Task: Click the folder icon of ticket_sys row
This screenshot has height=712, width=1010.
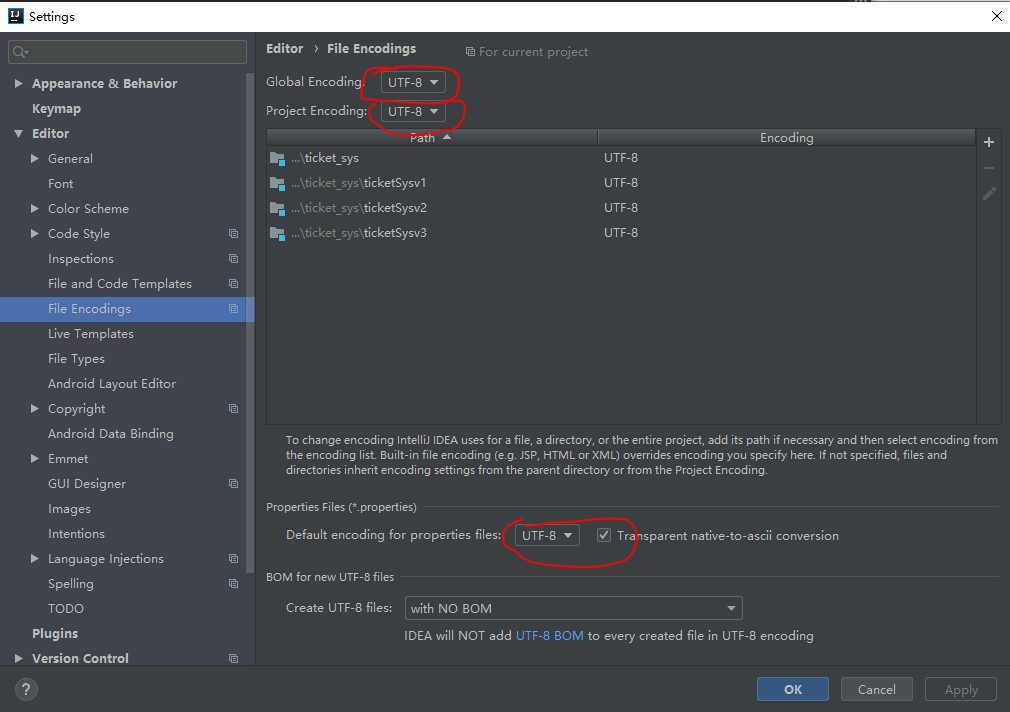Action: 278,159
